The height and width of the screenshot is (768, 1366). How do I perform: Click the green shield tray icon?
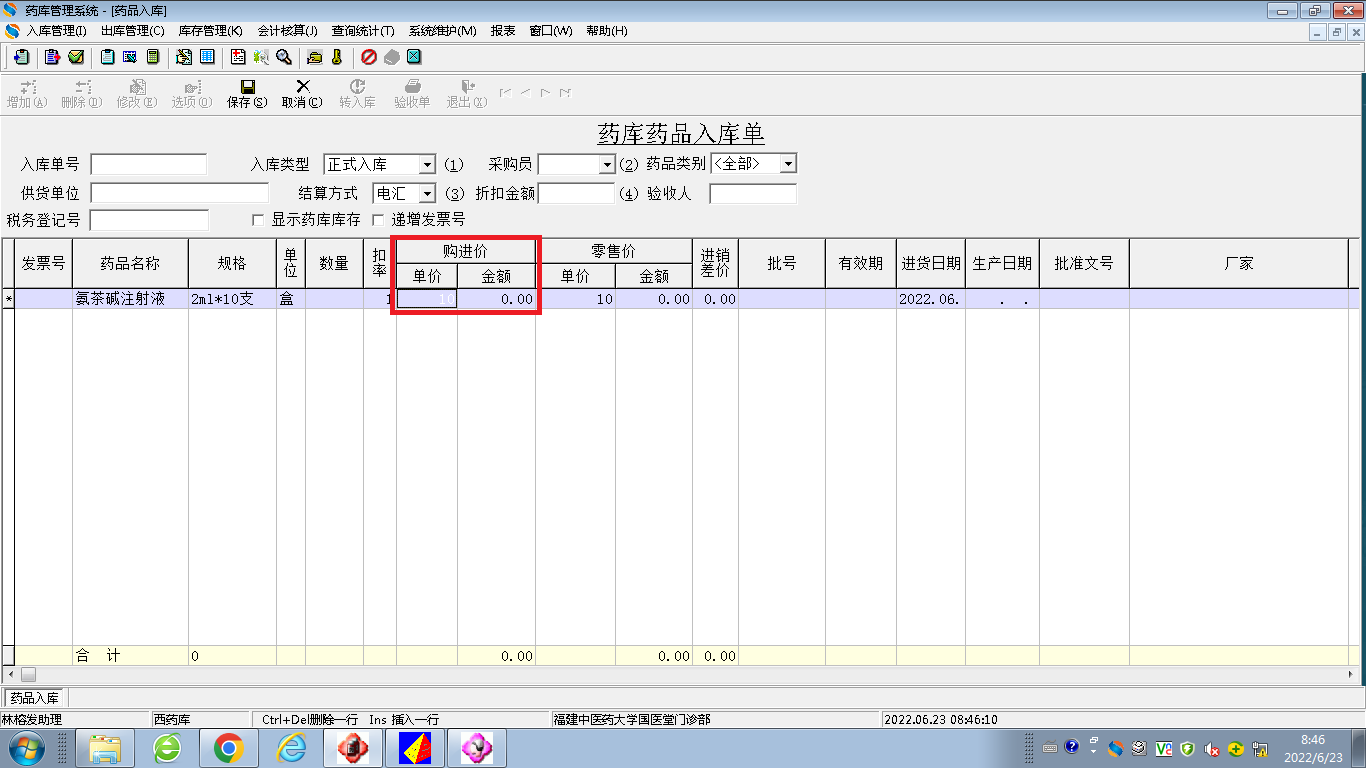click(1187, 748)
